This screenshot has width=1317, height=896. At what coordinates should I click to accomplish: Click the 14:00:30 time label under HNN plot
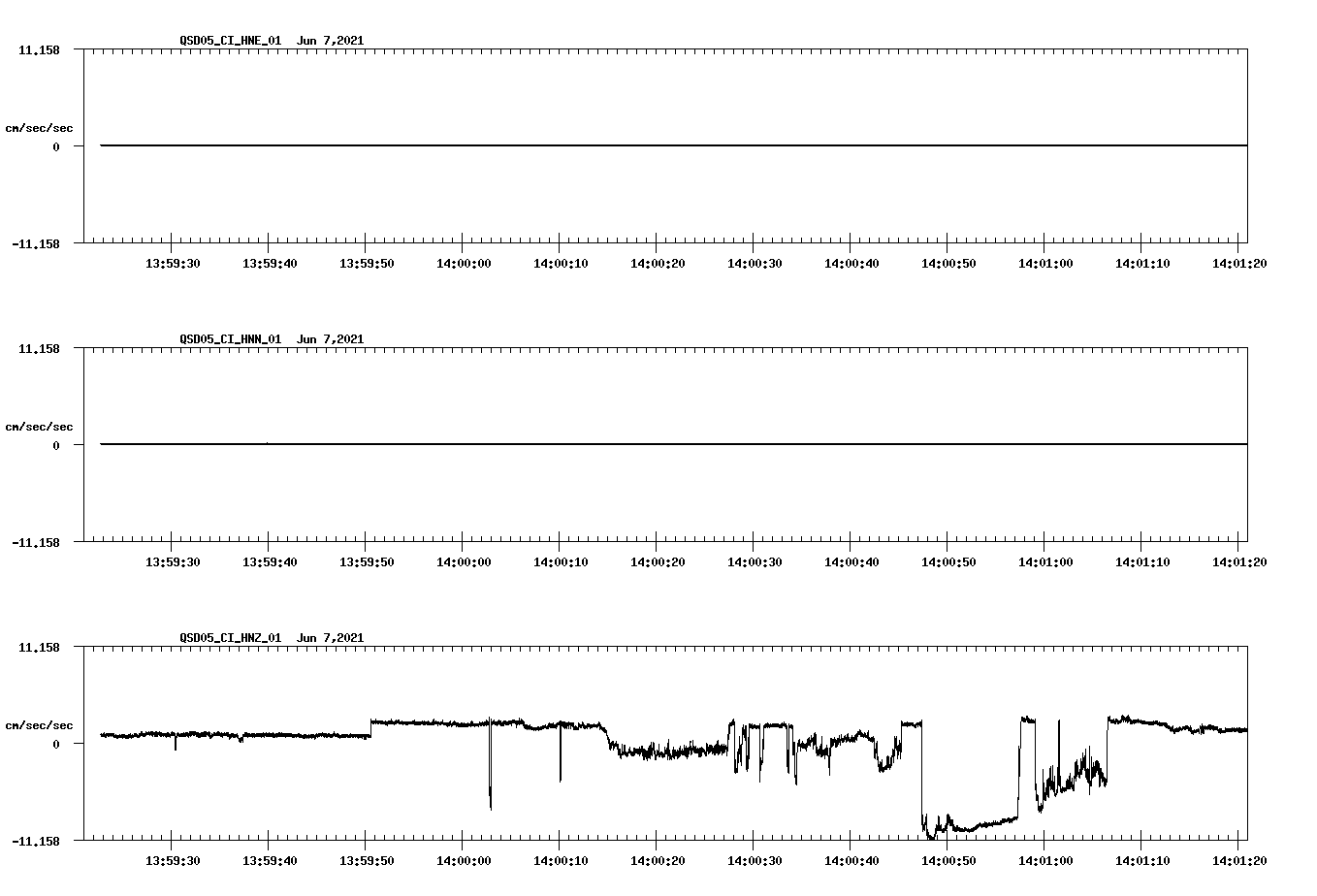pos(755,561)
